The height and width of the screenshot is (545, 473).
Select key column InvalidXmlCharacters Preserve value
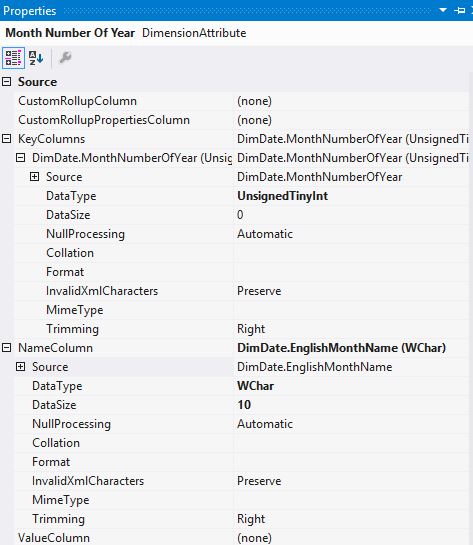coord(259,291)
